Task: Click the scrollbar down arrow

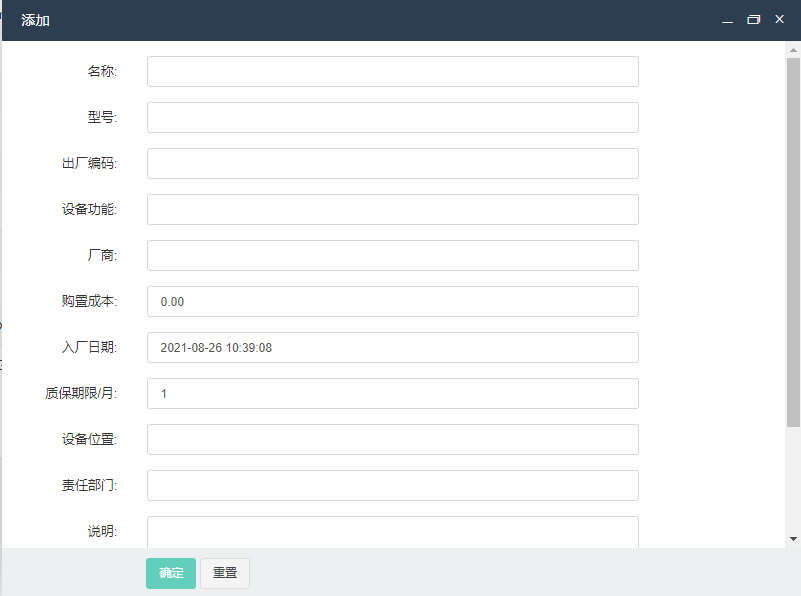Action: coord(793,539)
